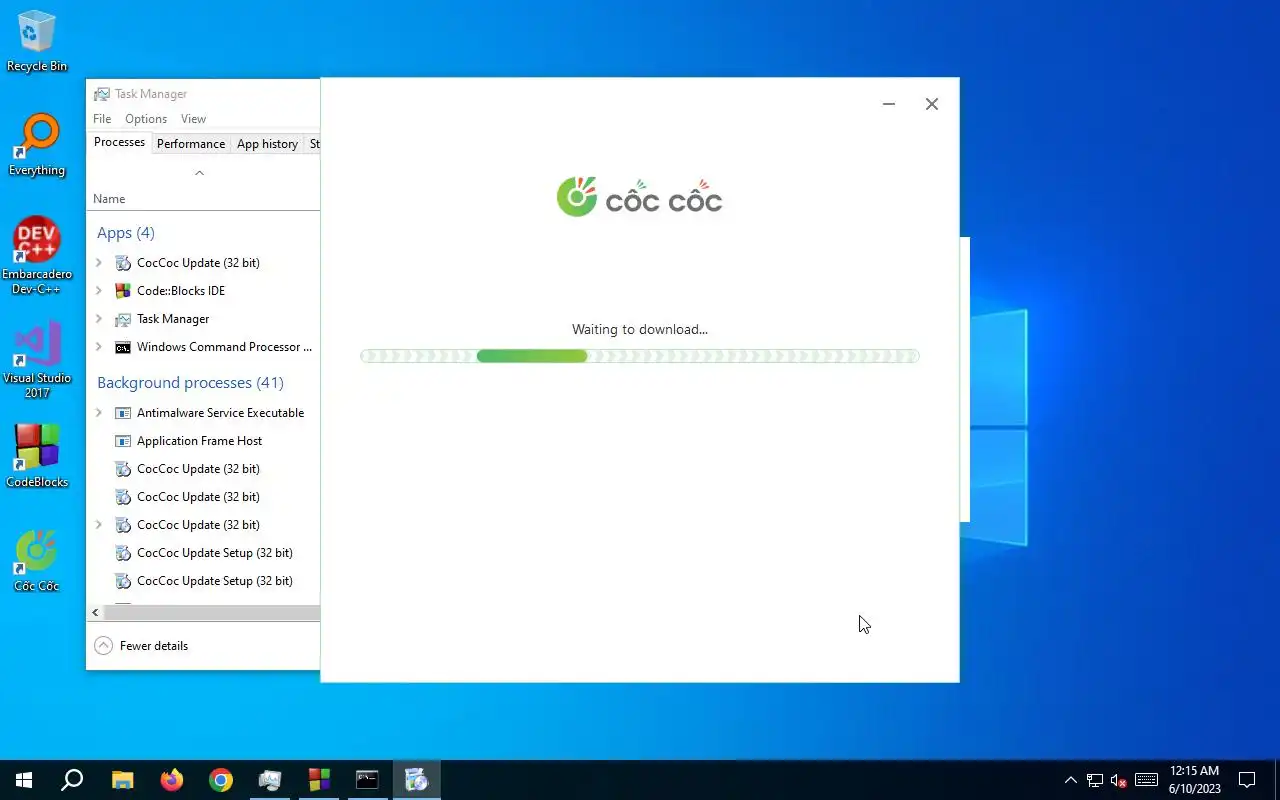This screenshot has height=800, width=1280.
Task: Open touch keyboard tray icon
Action: pyautogui.click(x=1147, y=780)
